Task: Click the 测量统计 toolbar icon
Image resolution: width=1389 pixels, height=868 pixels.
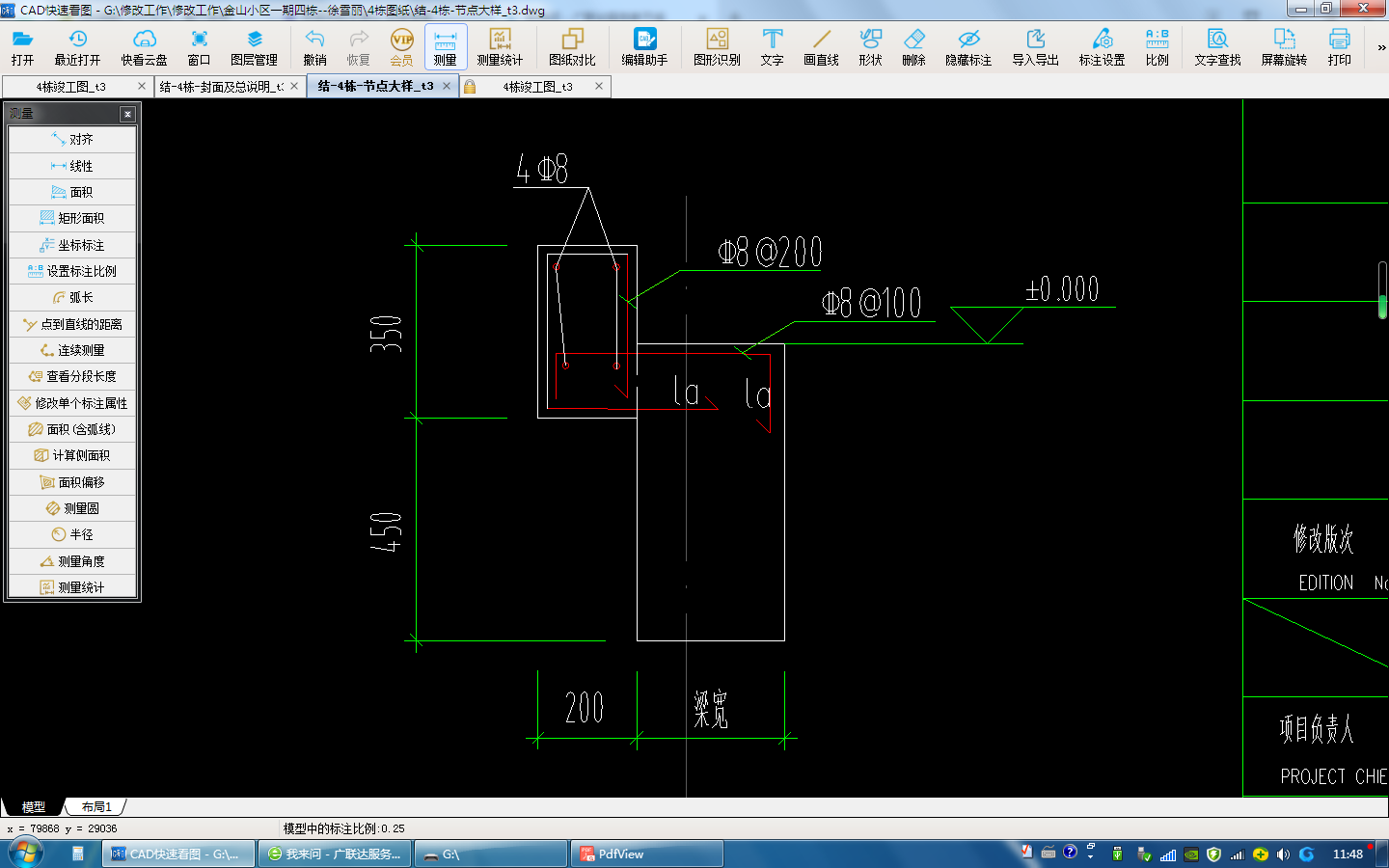Action: [x=500, y=46]
